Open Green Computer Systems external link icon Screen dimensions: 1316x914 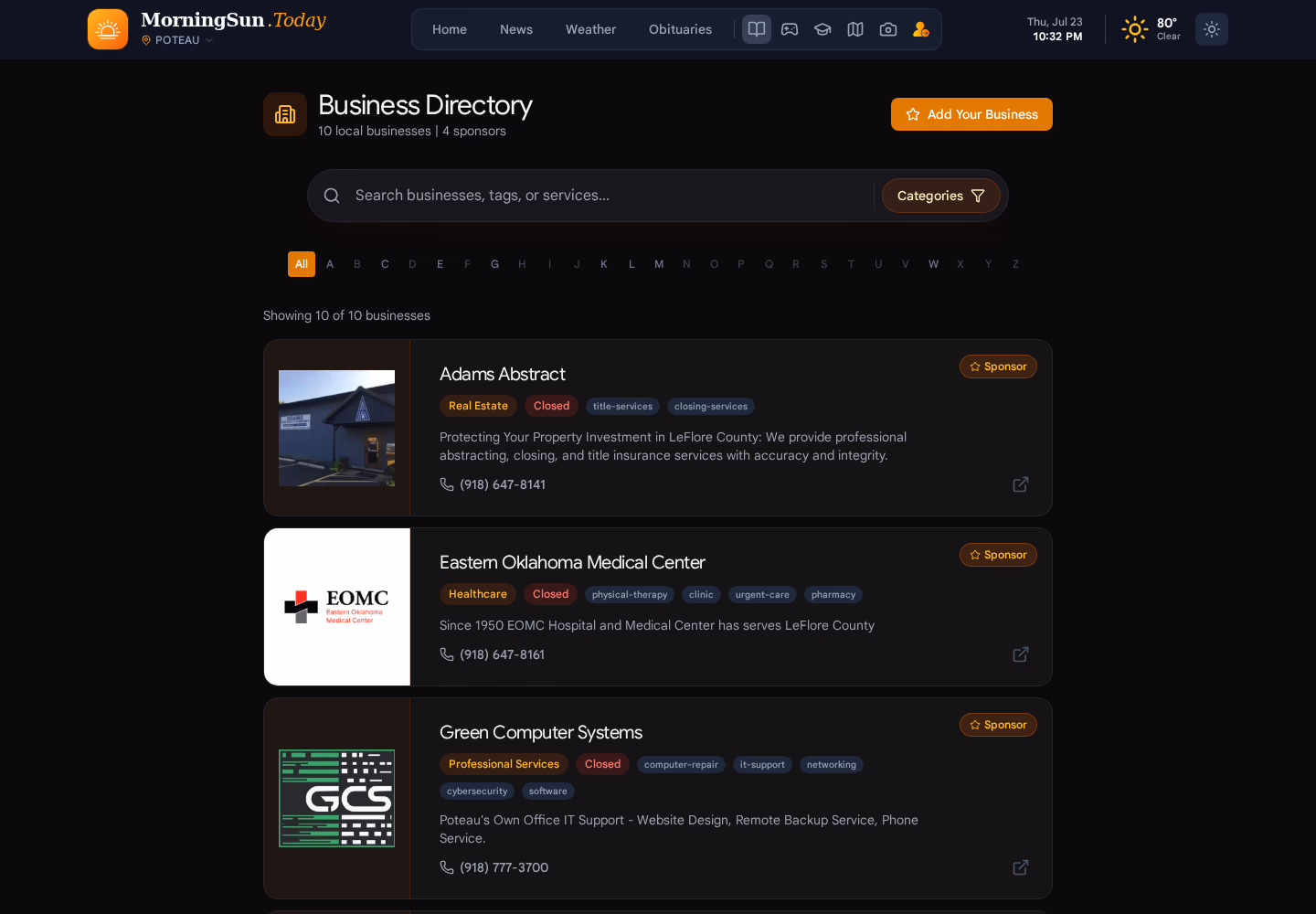[1021, 867]
